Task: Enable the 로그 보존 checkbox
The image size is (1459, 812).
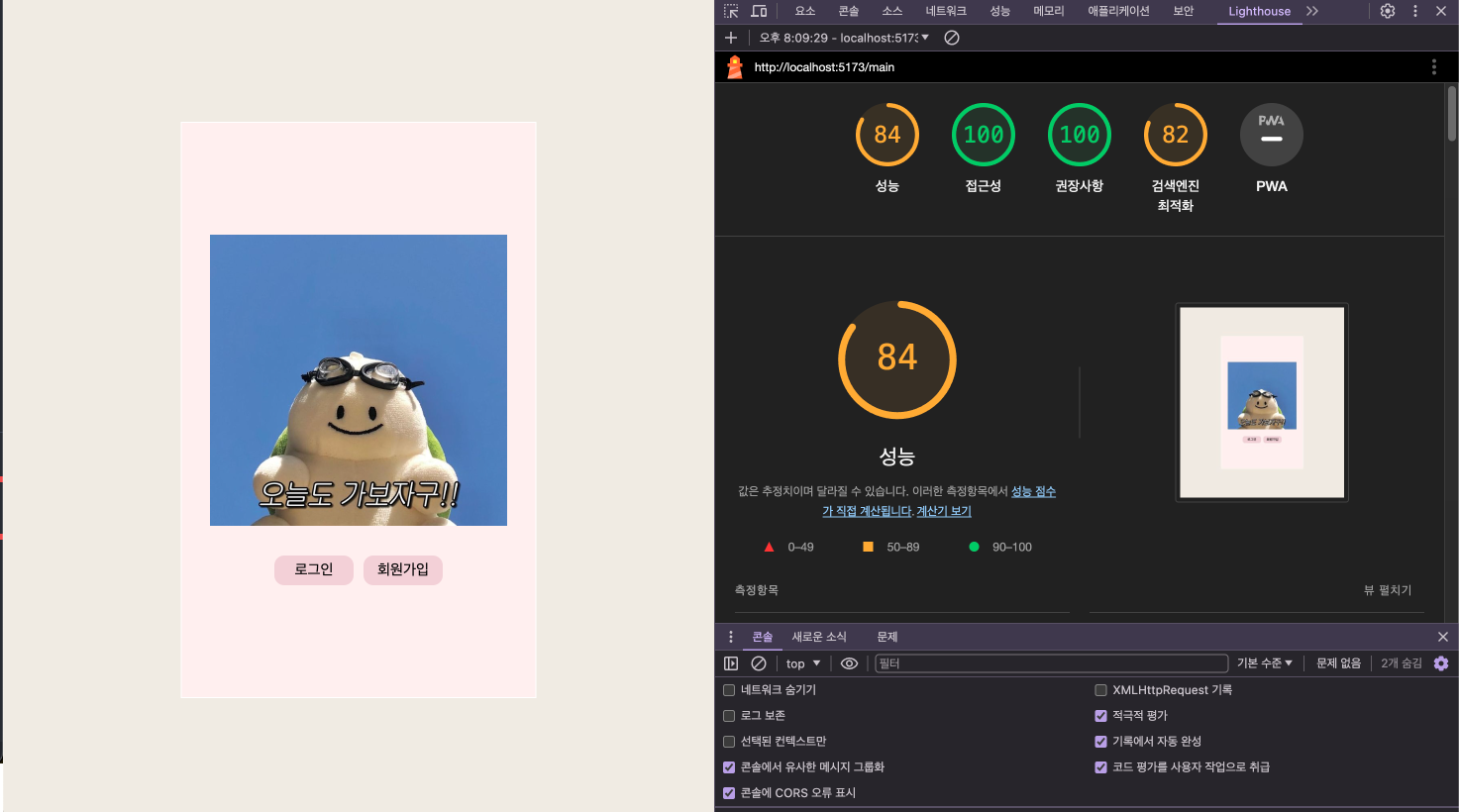Action: point(729,716)
